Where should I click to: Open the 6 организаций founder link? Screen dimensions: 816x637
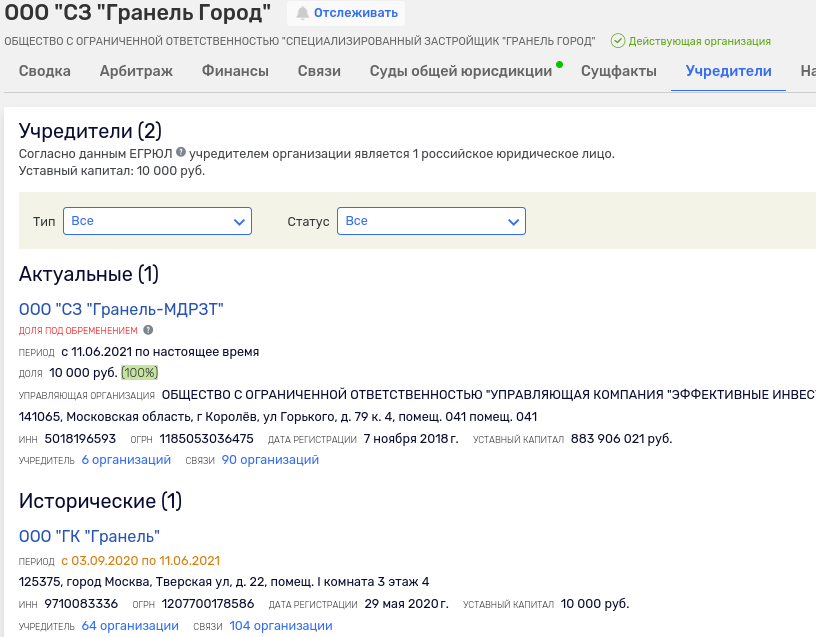(126, 460)
